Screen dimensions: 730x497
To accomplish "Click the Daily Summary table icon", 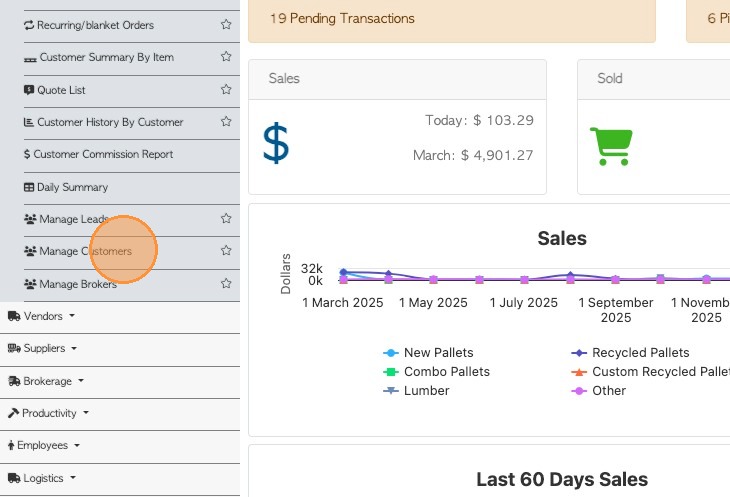I will point(29,187).
